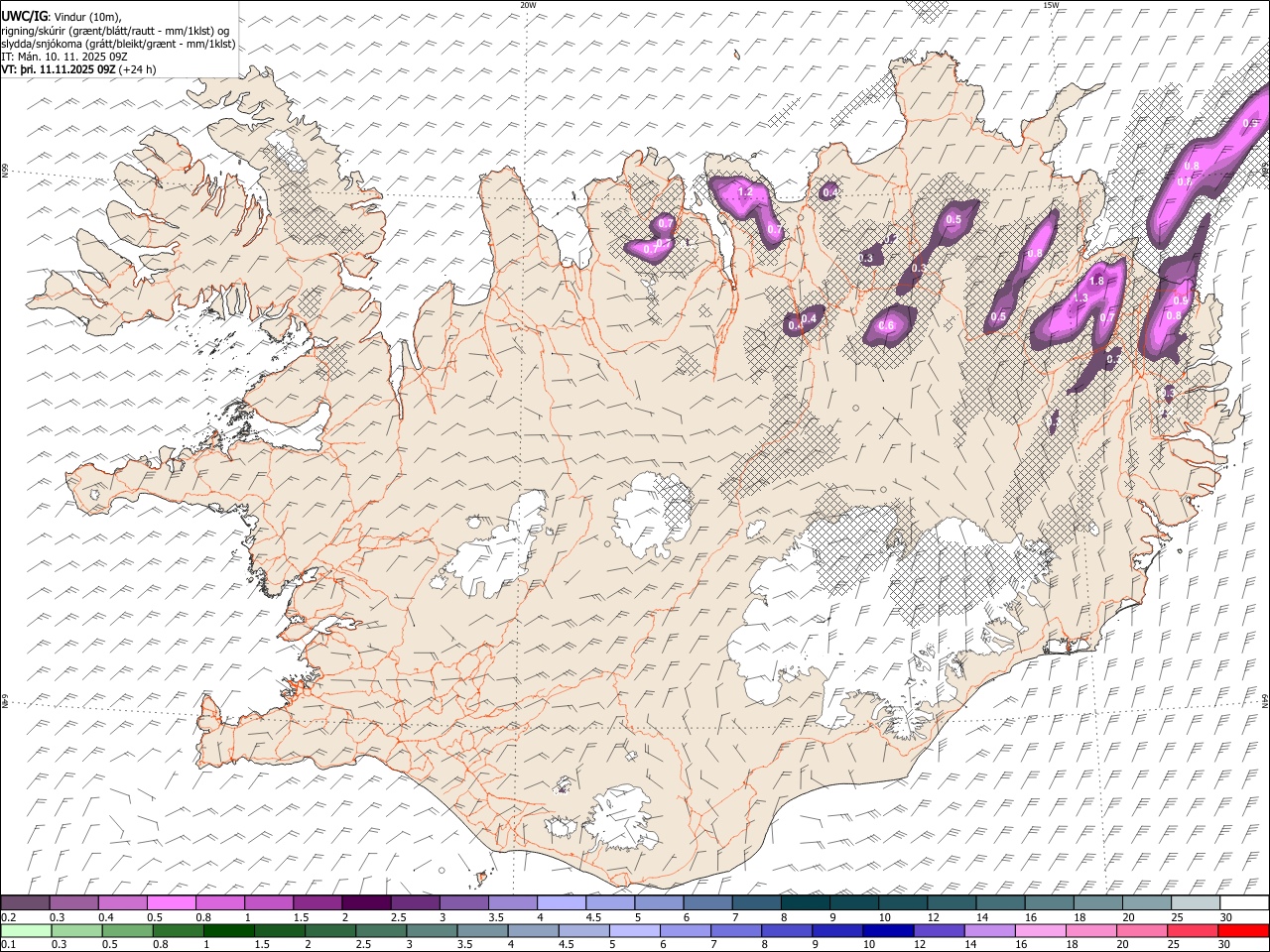Pick the deep navy blue rain swatch at 10
The width and height of the screenshot is (1270, 952).
[888, 931]
